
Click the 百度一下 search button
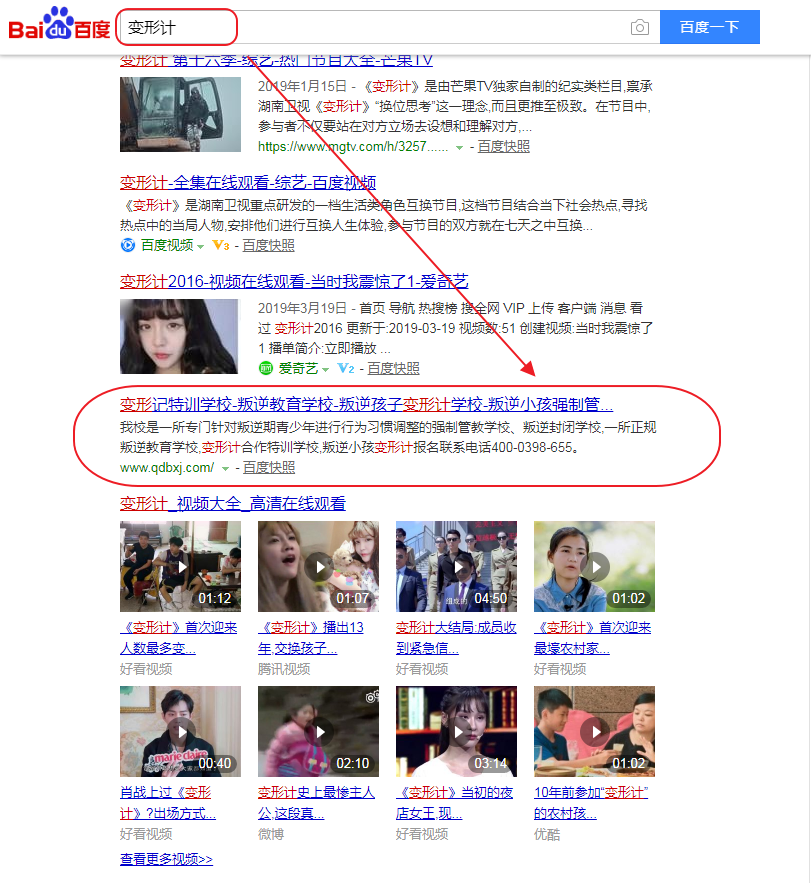point(710,27)
